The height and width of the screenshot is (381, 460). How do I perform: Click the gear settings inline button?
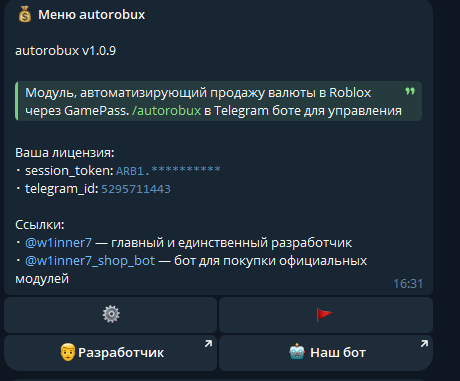[x=111, y=315]
